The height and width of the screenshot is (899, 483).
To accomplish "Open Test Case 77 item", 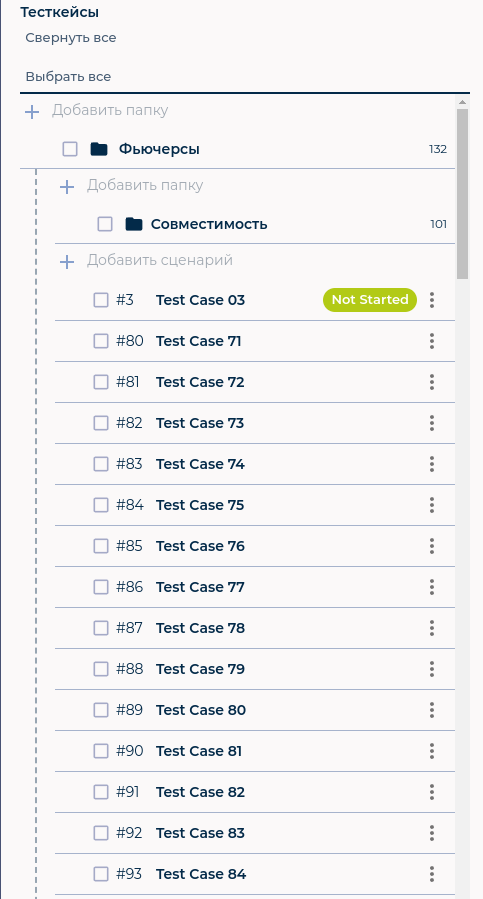I will (x=200, y=587).
